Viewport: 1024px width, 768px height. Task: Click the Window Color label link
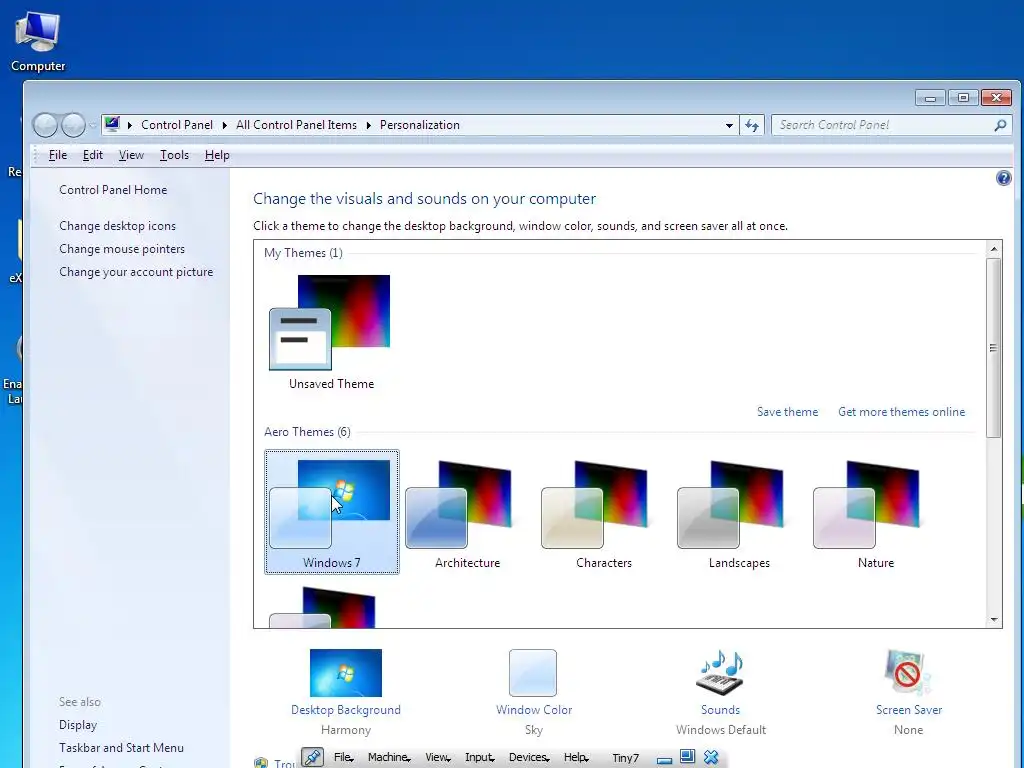tap(534, 710)
